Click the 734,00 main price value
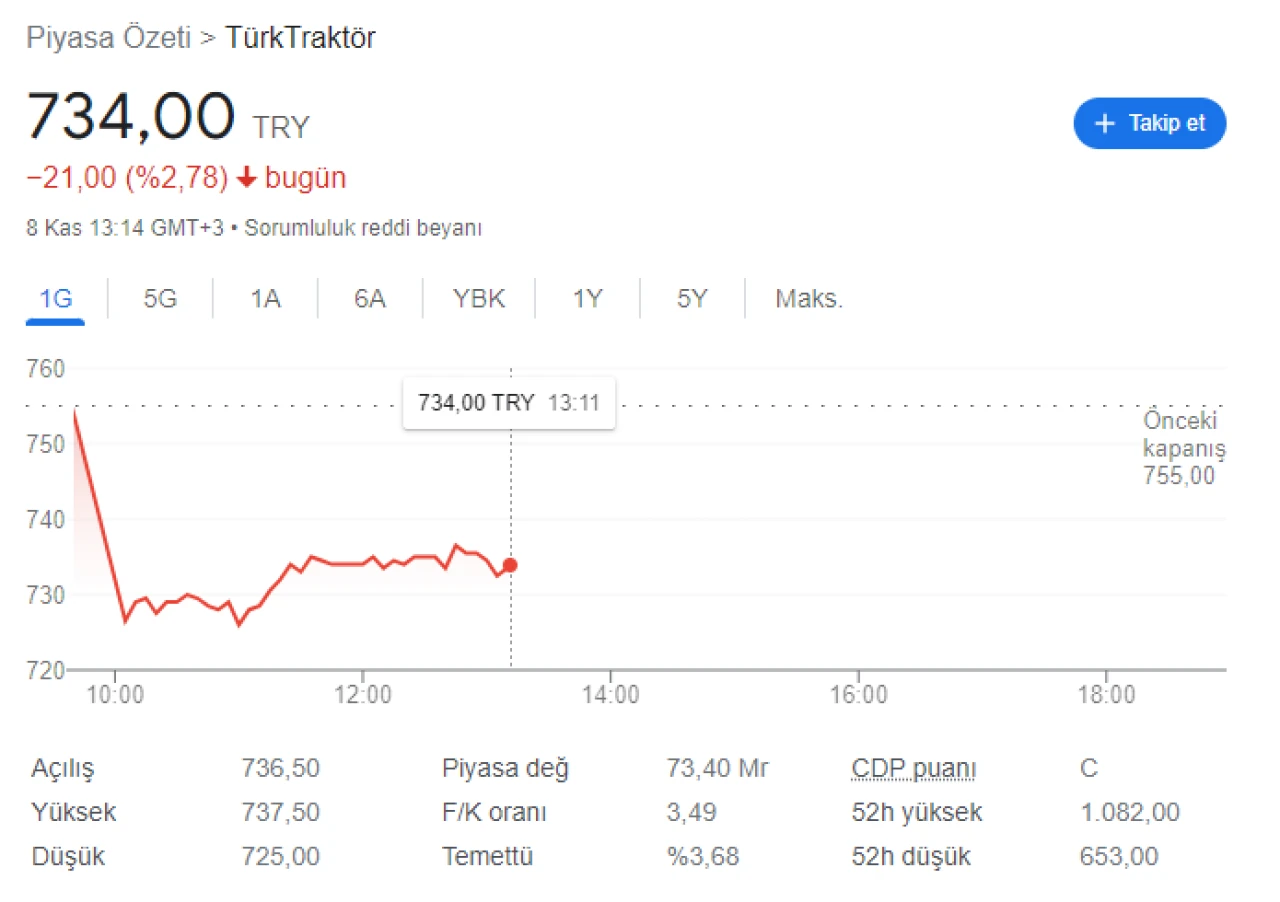 pyautogui.click(x=131, y=117)
